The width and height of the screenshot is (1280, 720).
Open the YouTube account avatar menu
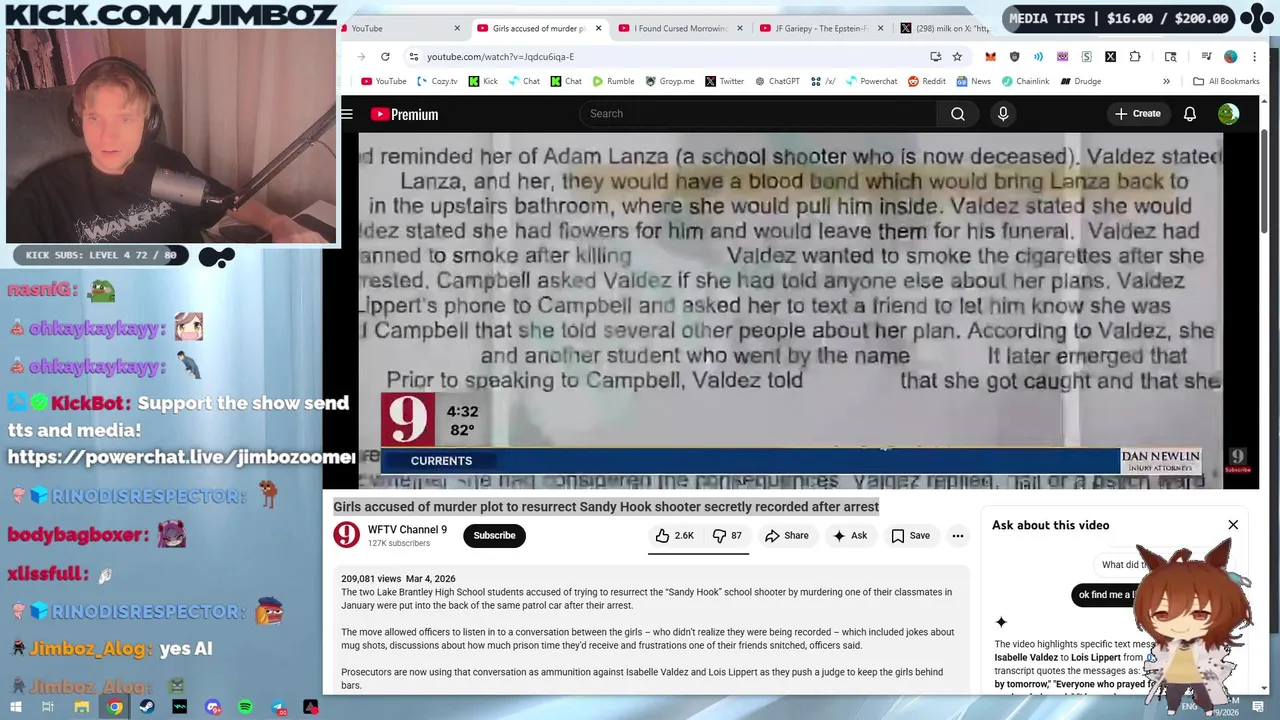click(x=1228, y=114)
